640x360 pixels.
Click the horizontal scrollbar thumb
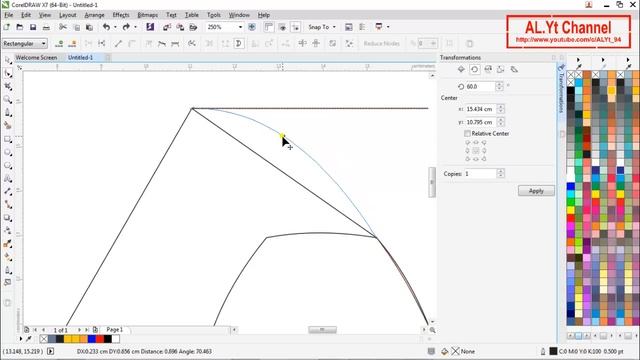(322, 330)
